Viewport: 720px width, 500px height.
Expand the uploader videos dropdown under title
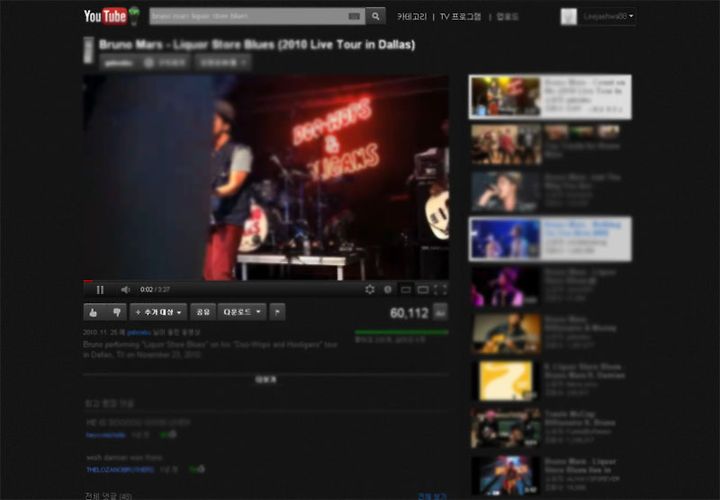[223, 62]
